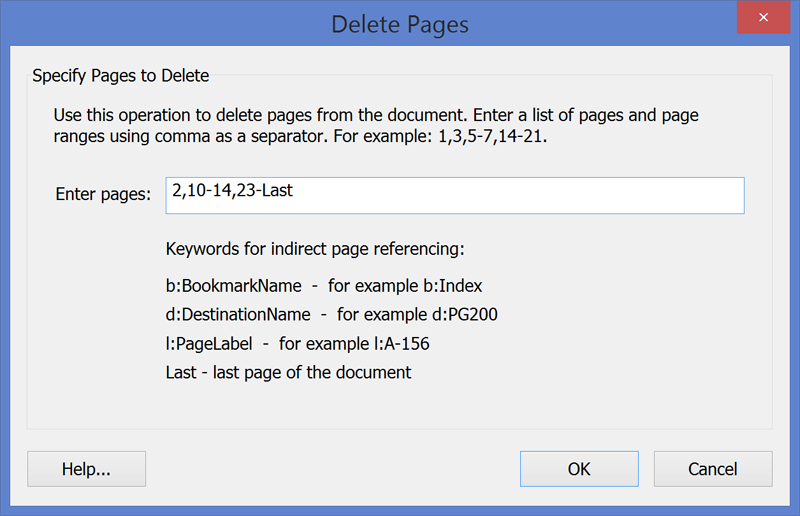This screenshot has height=516, width=800.
Task: Click the d:DestinationName keyword text
Action: pos(238,314)
